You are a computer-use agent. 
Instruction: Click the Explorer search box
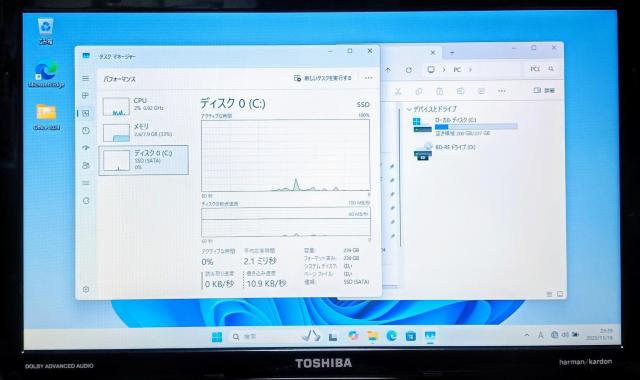(542, 69)
